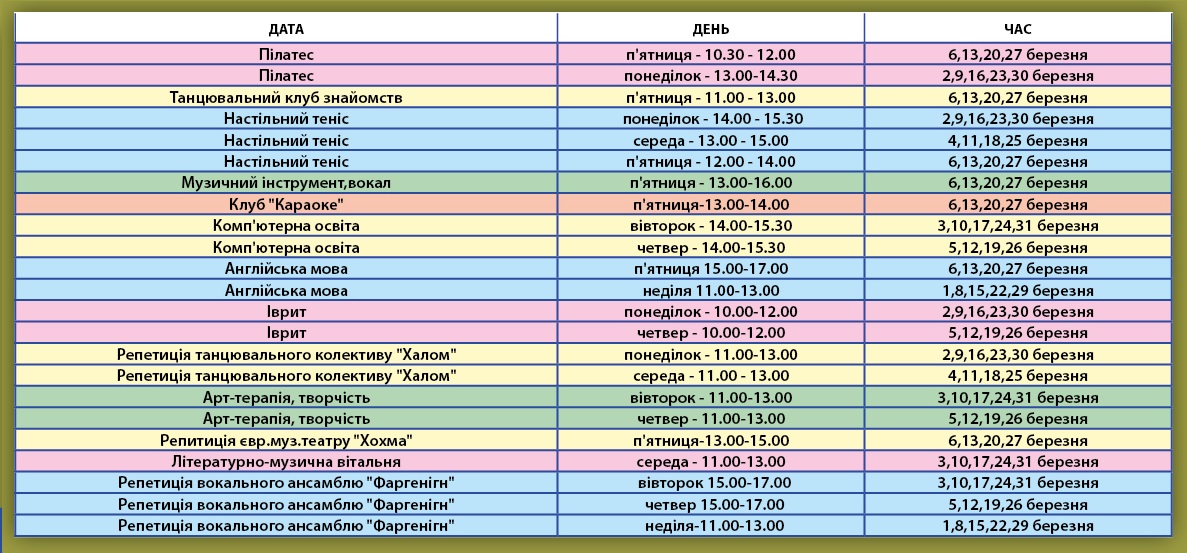
Task: Click the Музичний інструмент,вокал row title
Action: [286, 183]
